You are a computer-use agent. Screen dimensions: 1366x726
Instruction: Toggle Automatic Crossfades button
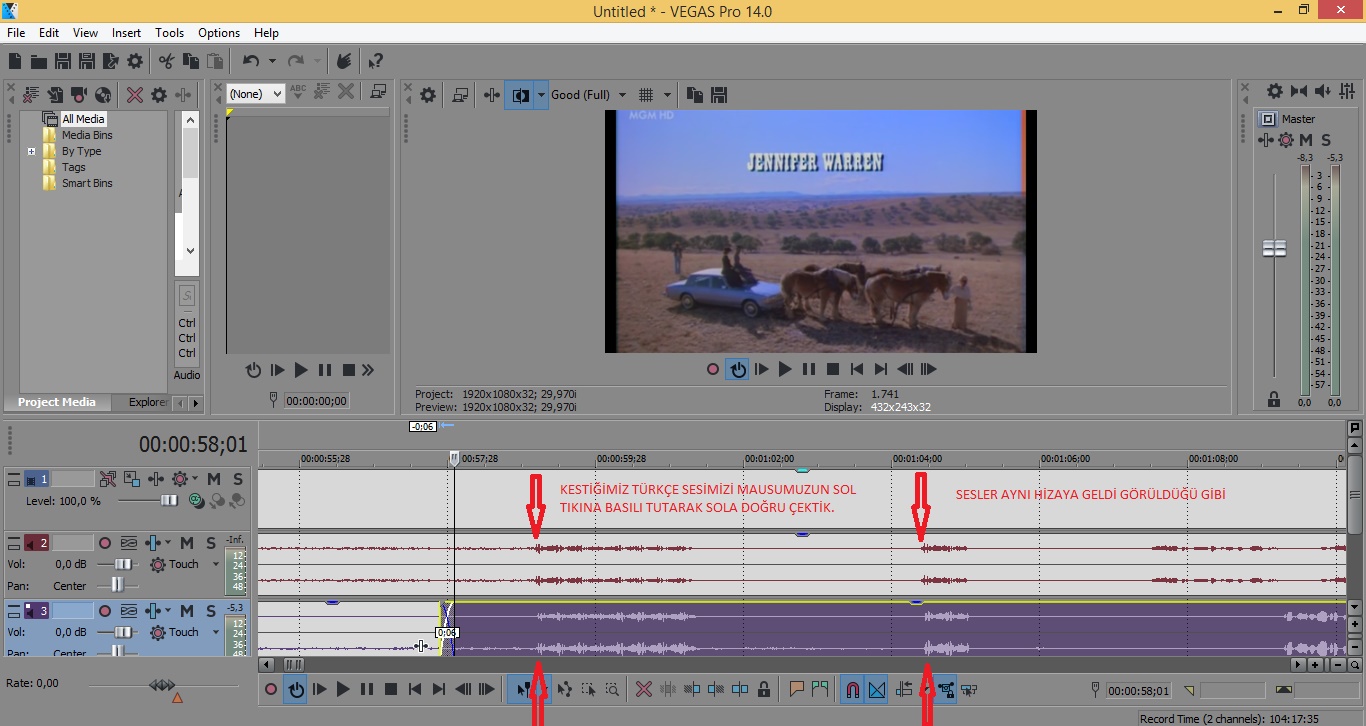click(x=877, y=689)
